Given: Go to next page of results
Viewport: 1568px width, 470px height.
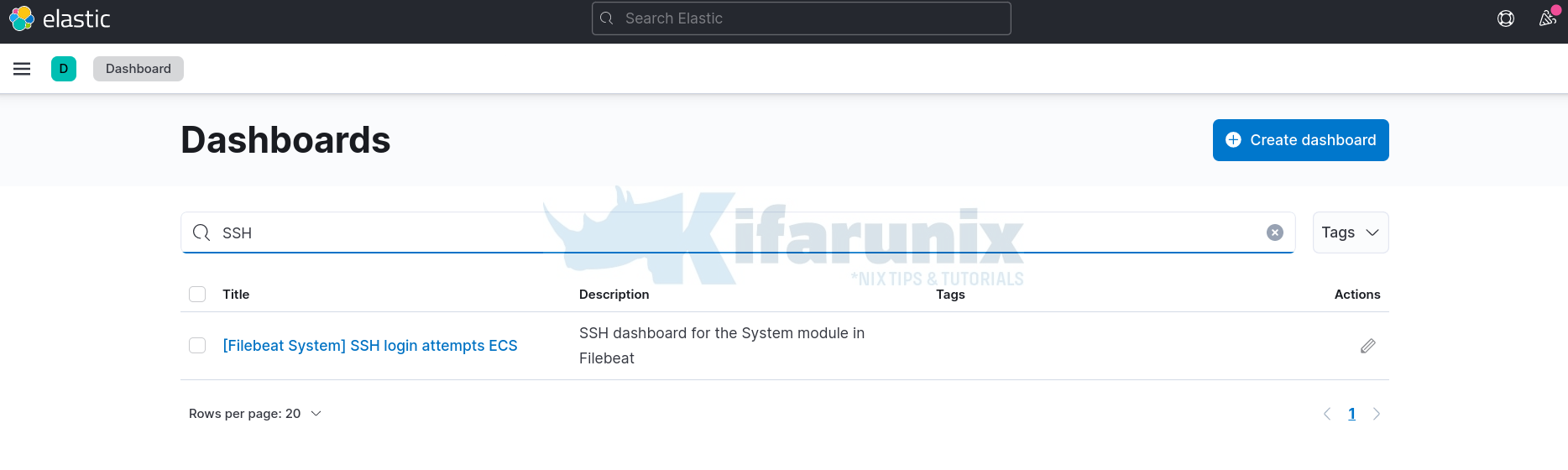Looking at the screenshot, I should coord(1377,414).
